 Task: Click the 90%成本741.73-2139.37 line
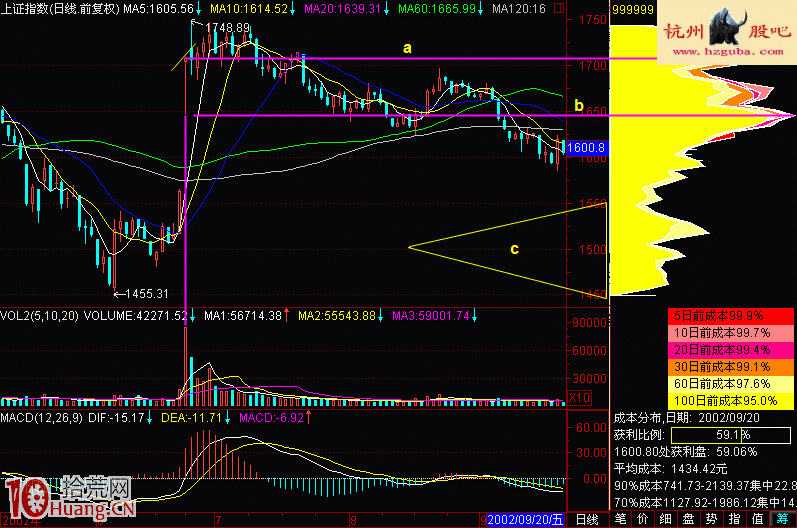click(704, 486)
